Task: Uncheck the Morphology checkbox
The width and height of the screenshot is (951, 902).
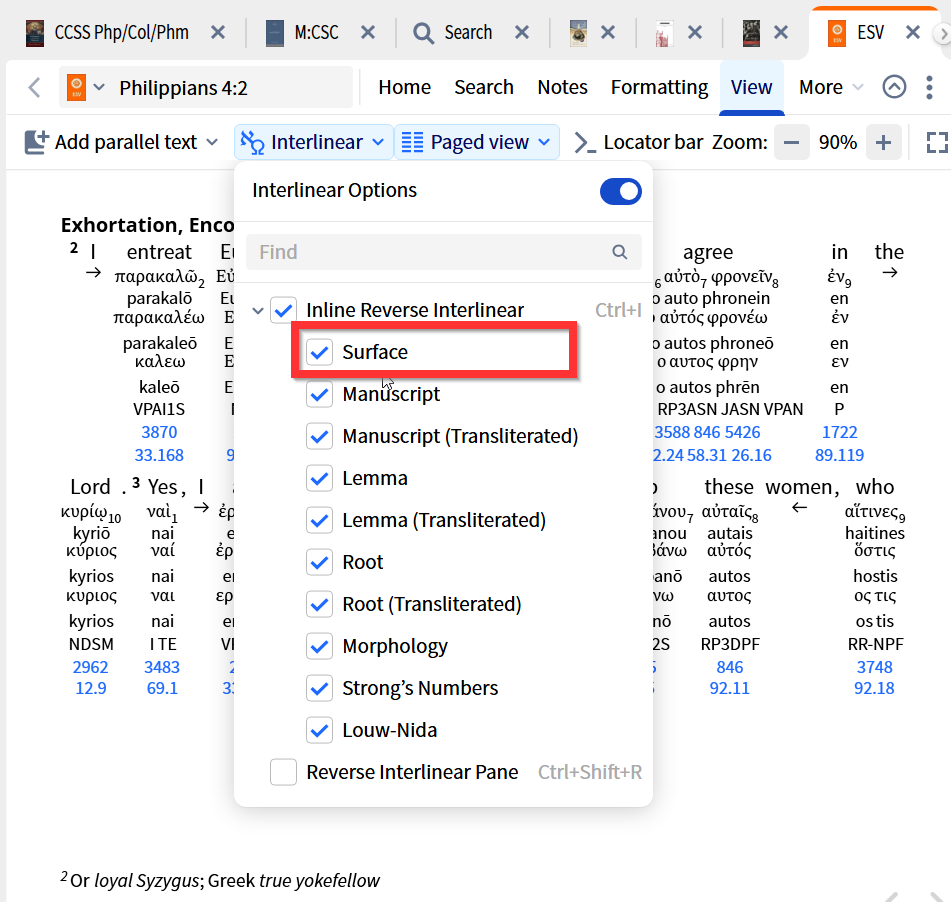Action: 319,646
